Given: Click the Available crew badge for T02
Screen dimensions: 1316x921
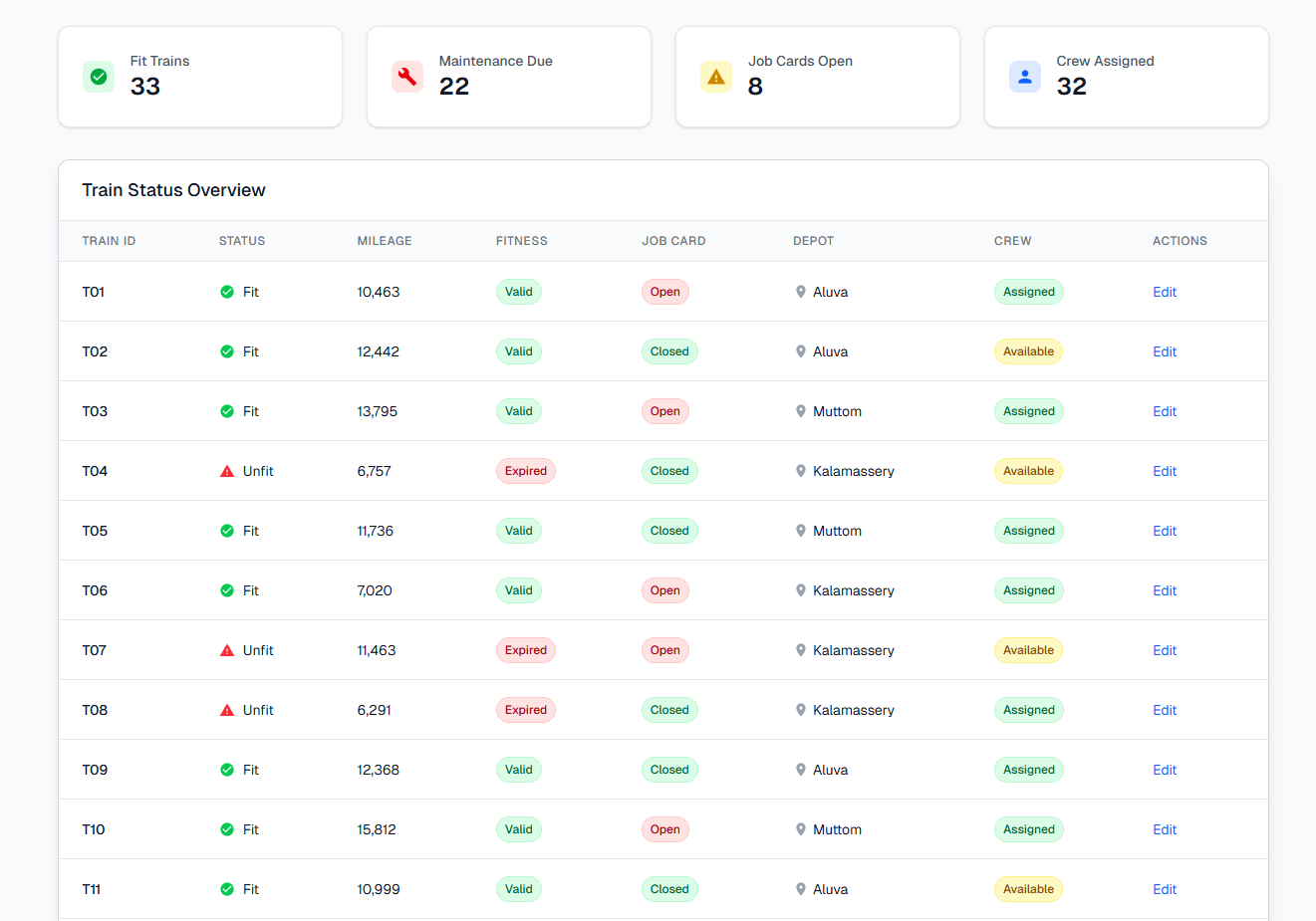Looking at the screenshot, I should click(x=1028, y=351).
